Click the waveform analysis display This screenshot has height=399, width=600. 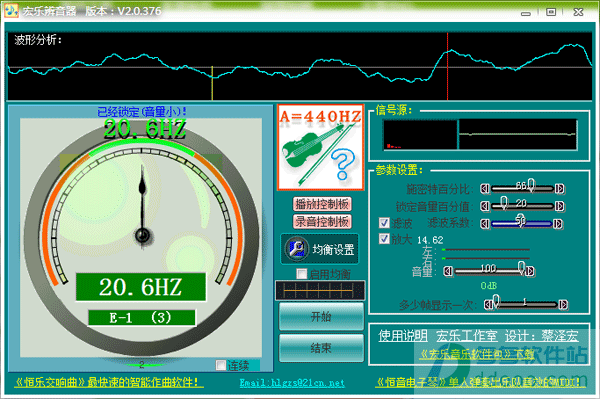click(300, 67)
